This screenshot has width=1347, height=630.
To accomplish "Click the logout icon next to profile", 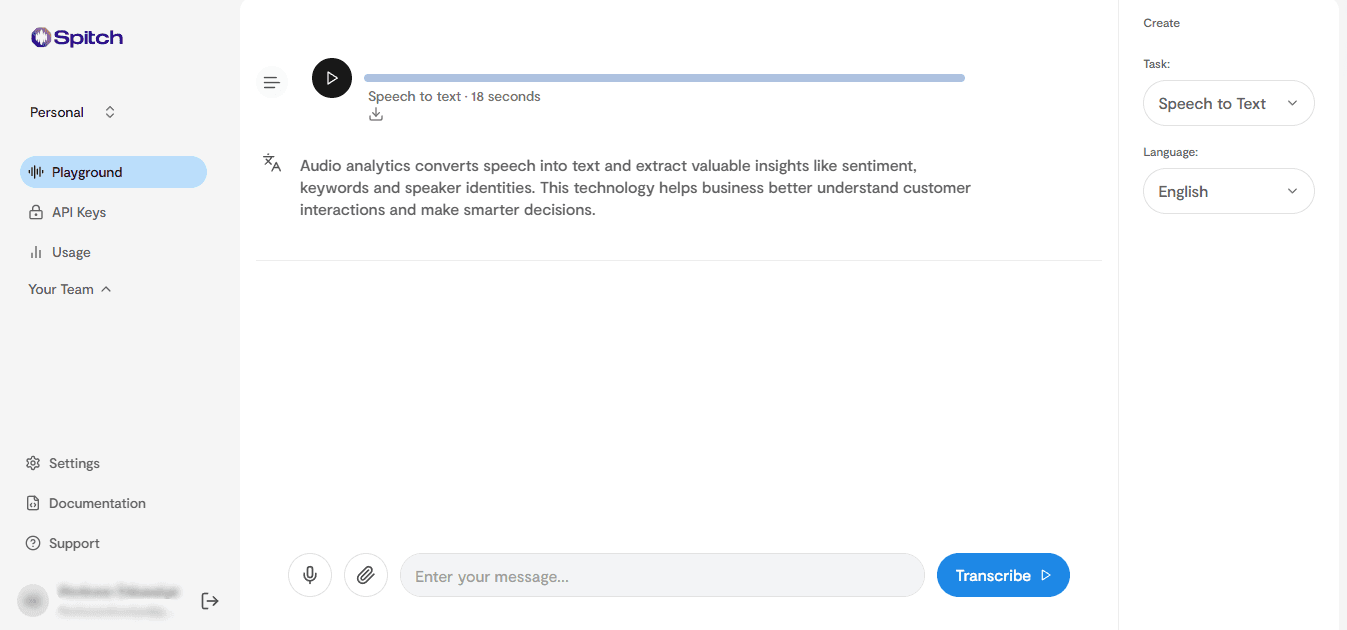I will pyautogui.click(x=210, y=600).
